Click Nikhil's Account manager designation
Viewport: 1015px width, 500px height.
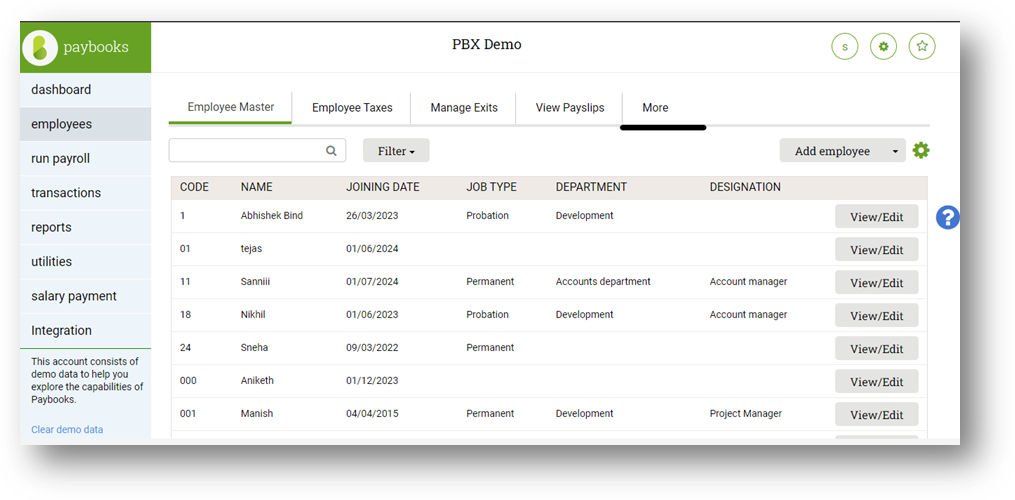pyautogui.click(x=748, y=315)
